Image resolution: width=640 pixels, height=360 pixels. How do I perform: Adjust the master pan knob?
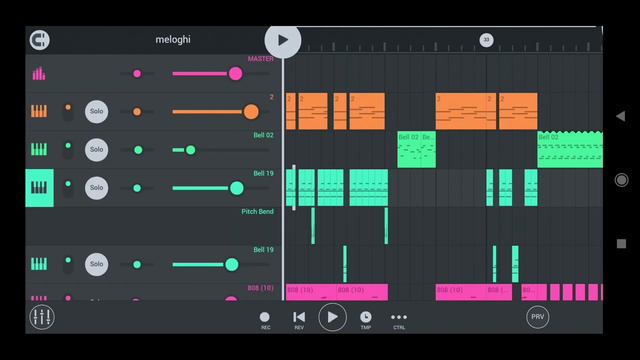click(x=137, y=74)
